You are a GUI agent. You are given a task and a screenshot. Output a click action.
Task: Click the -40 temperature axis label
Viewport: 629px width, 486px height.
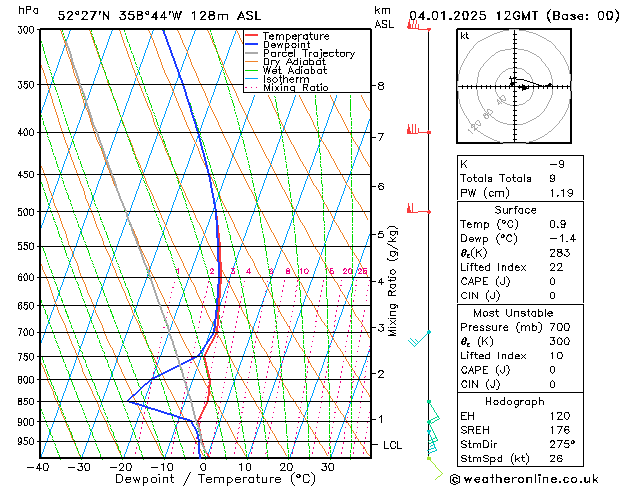click(x=38, y=468)
